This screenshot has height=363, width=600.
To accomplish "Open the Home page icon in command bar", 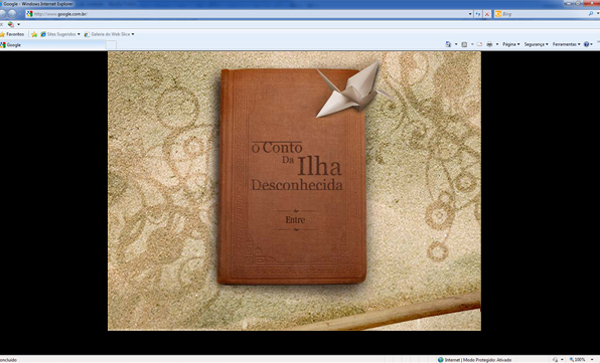I will point(448,44).
